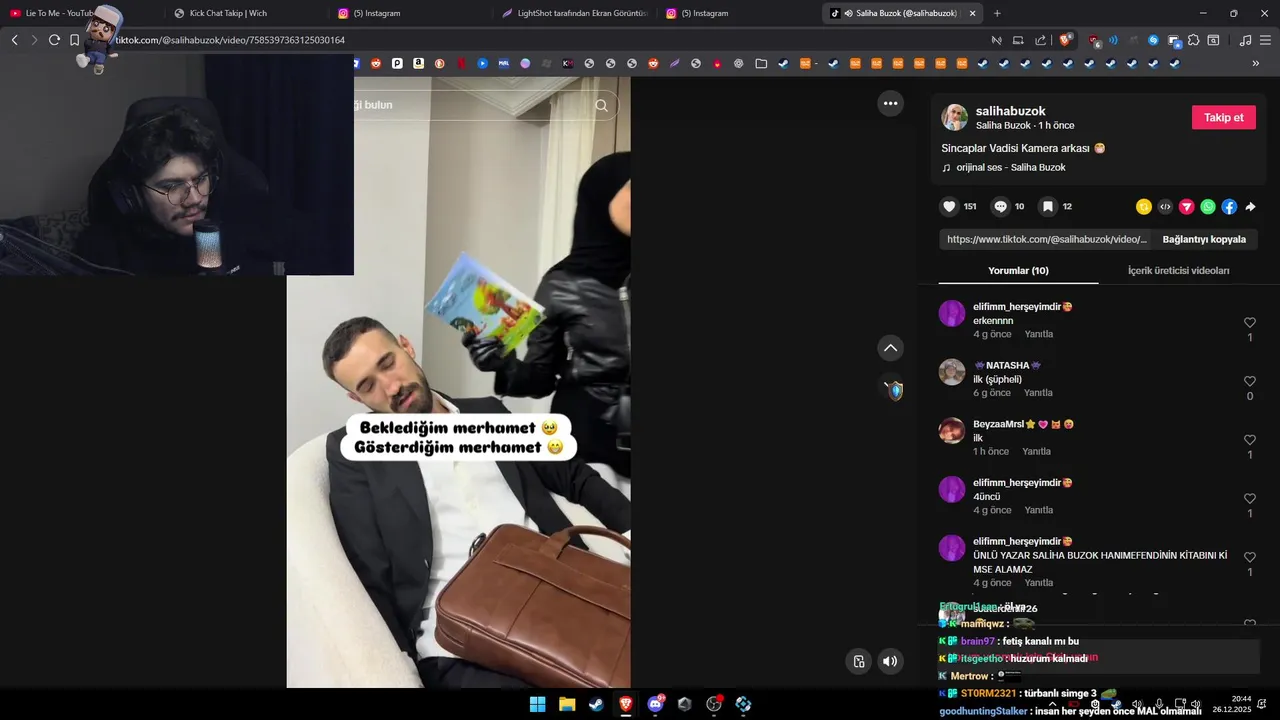Click the Brave browser taskbar icon
Image resolution: width=1280 pixels, height=720 pixels.
pyautogui.click(x=626, y=704)
